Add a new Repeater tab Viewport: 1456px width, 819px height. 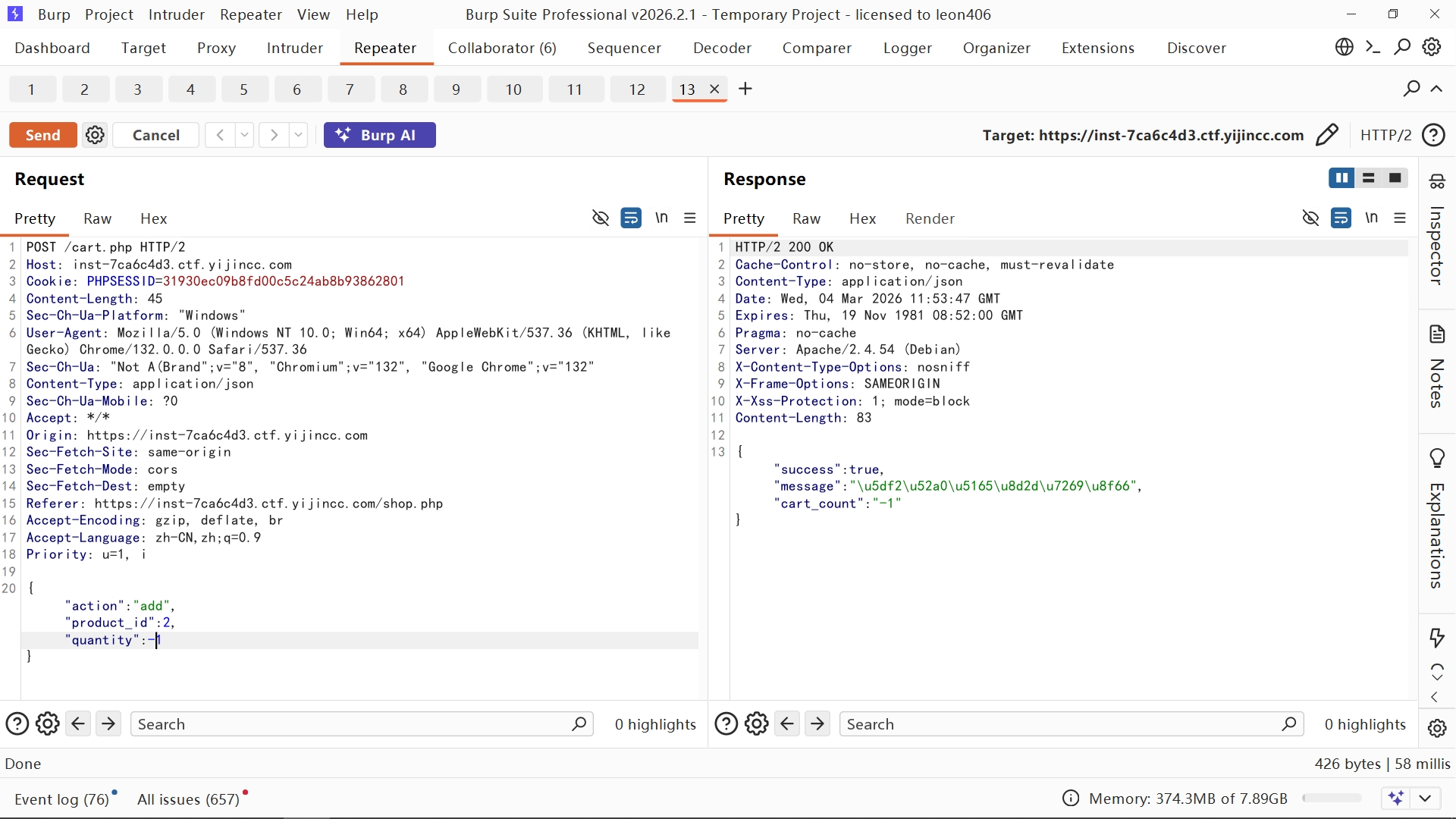[745, 89]
